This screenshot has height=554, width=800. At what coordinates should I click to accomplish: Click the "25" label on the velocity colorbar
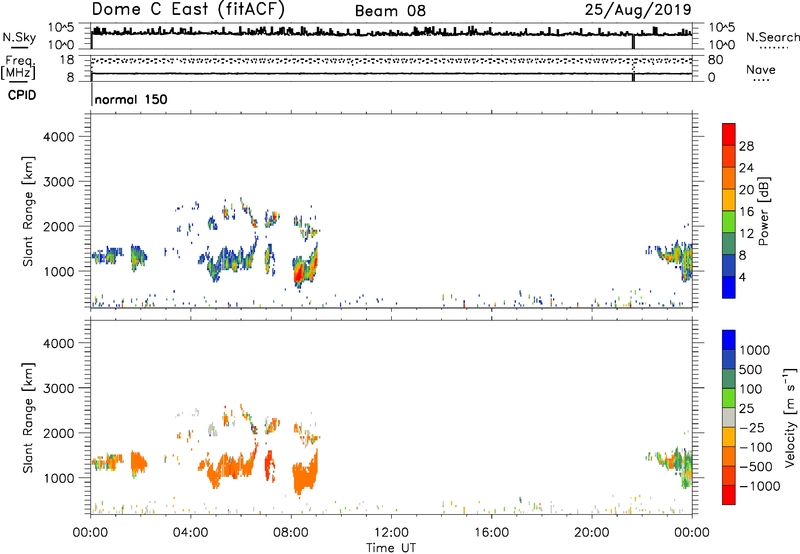click(746, 409)
